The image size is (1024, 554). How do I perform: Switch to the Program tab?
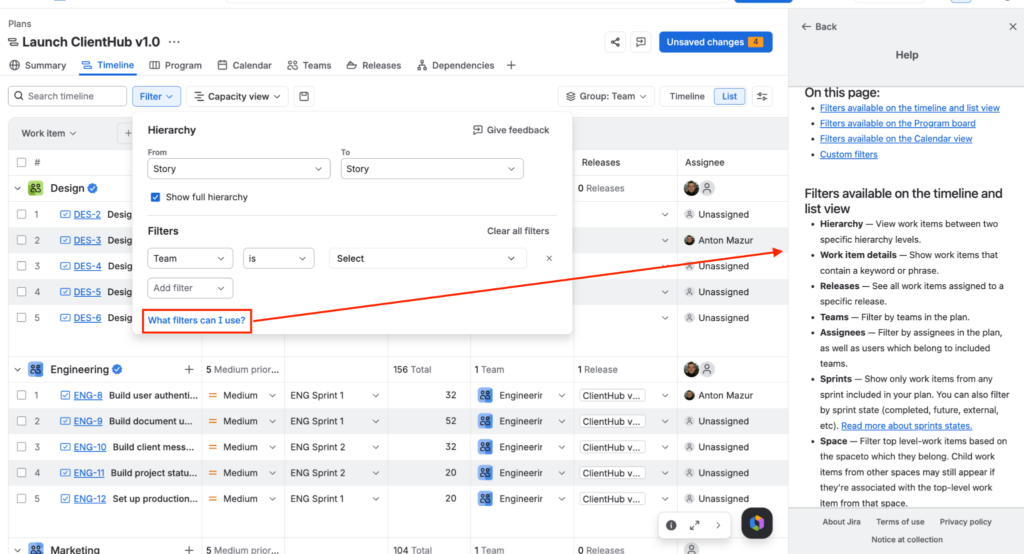[176, 65]
